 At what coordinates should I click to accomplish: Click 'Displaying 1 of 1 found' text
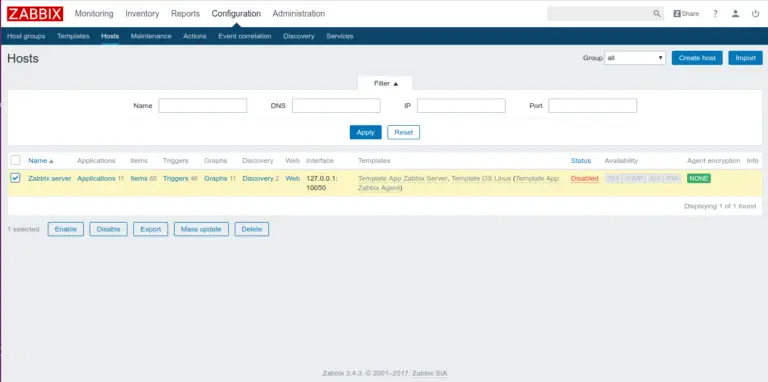(720, 206)
